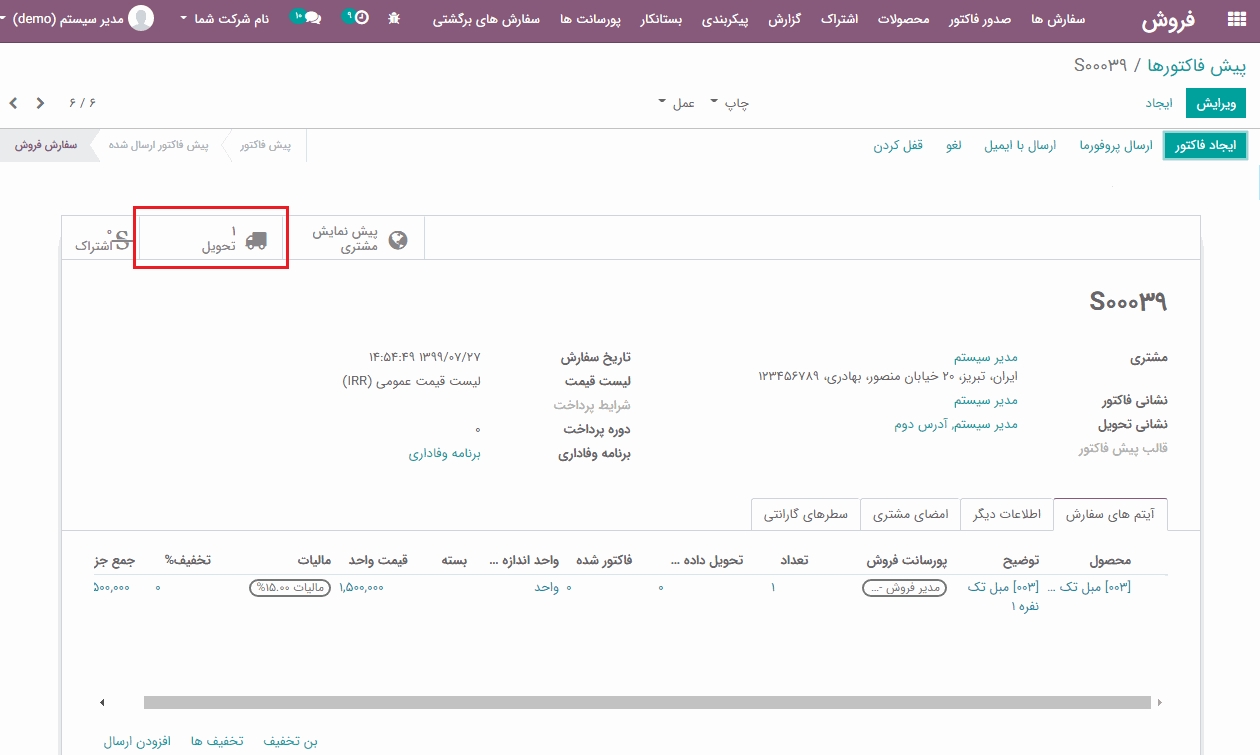This screenshot has width=1260, height=755.
Task: Open the delivery truck smart button
Action: tap(213, 239)
